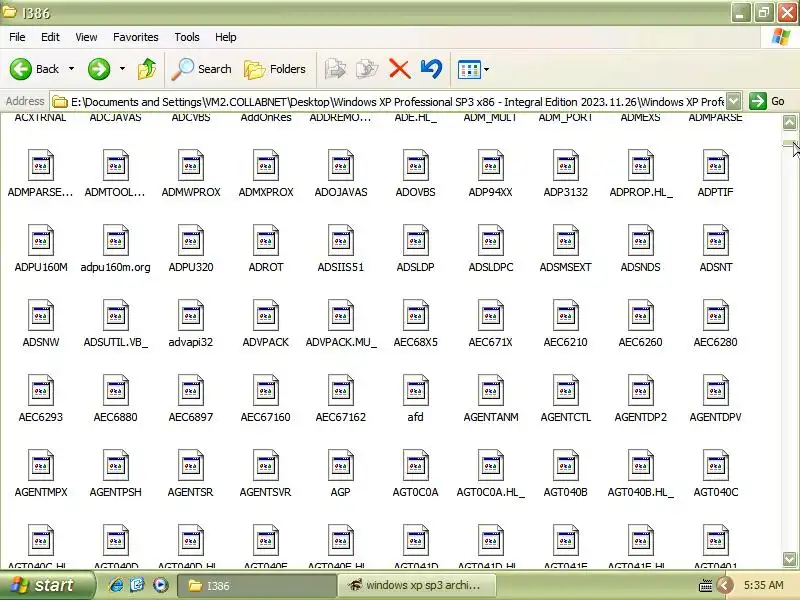Click the AGENTMPX file name

coord(41,492)
